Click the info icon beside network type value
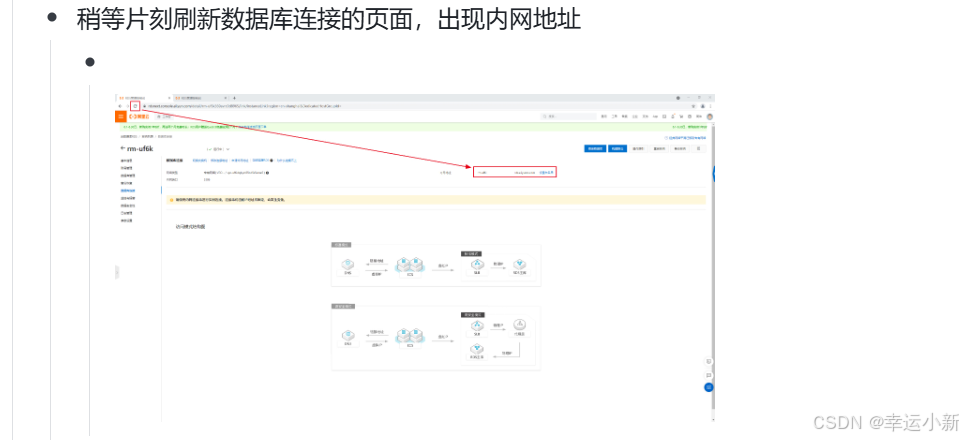Viewport: 963px width, 440px height. 267,173
